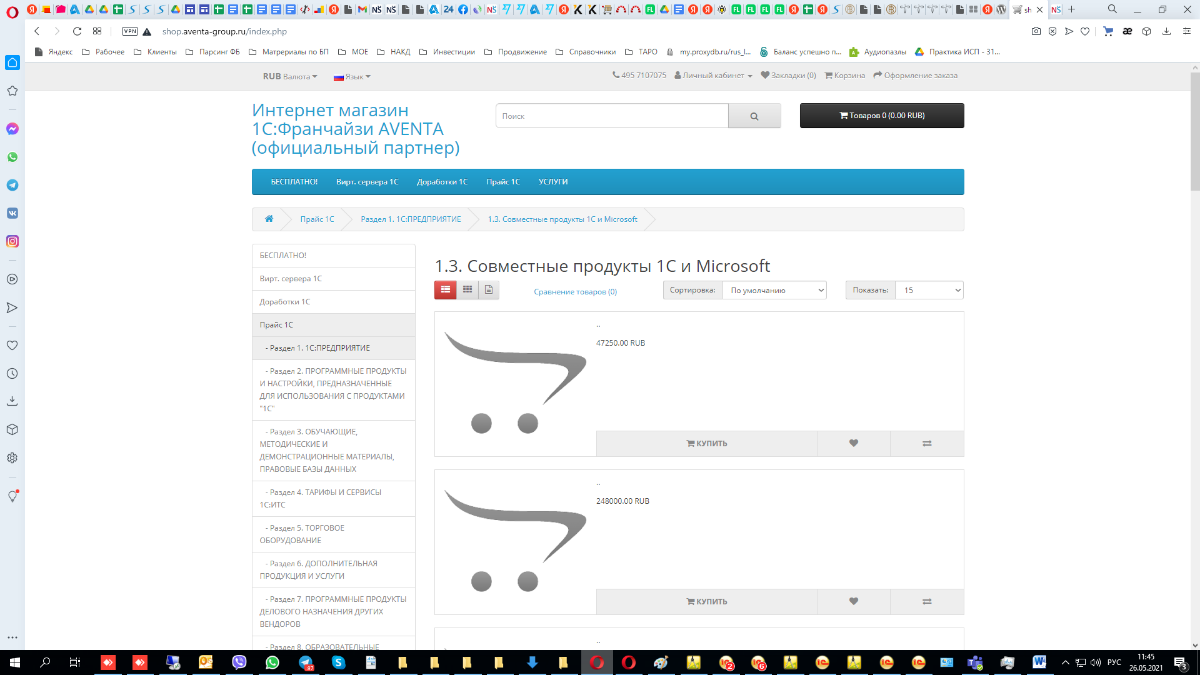
Task: Open Вирт. сервера 1С in blue navigation bar
Action: pos(367,182)
